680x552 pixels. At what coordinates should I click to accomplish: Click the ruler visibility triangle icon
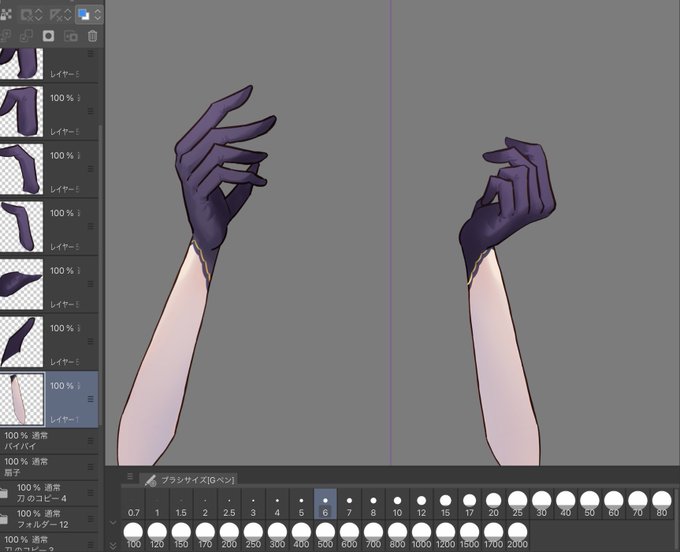(x=55, y=15)
